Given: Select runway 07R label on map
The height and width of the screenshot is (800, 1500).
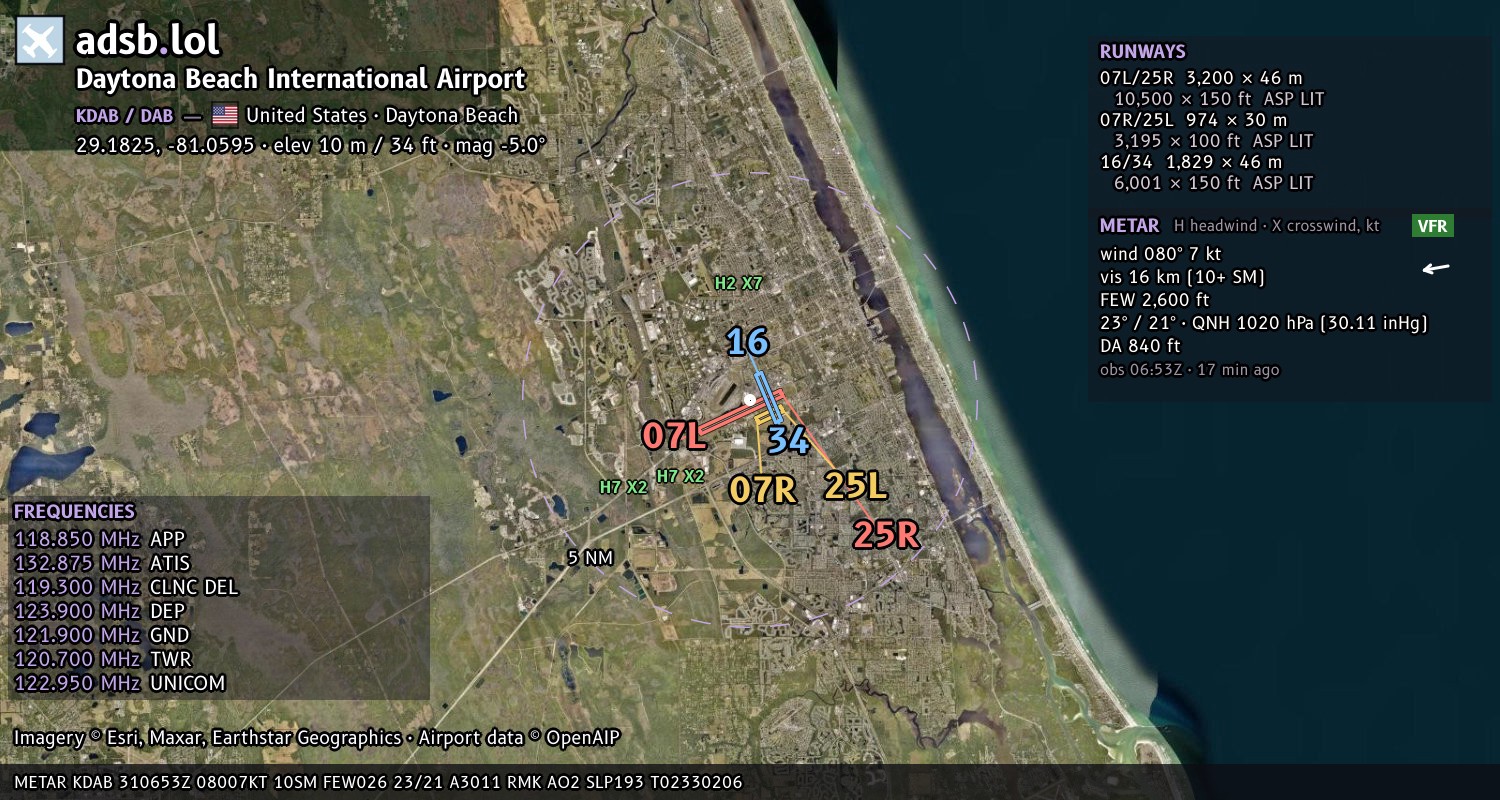Looking at the screenshot, I should tap(762, 489).
